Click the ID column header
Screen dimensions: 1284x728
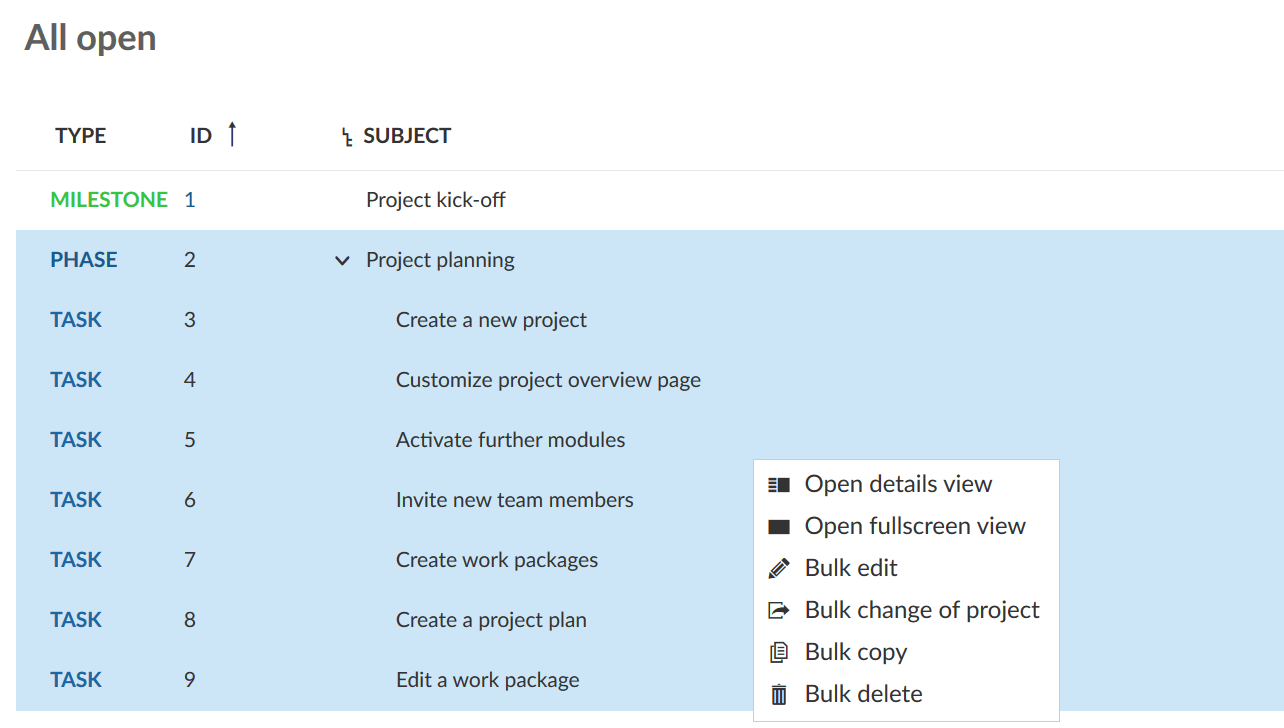point(201,136)
